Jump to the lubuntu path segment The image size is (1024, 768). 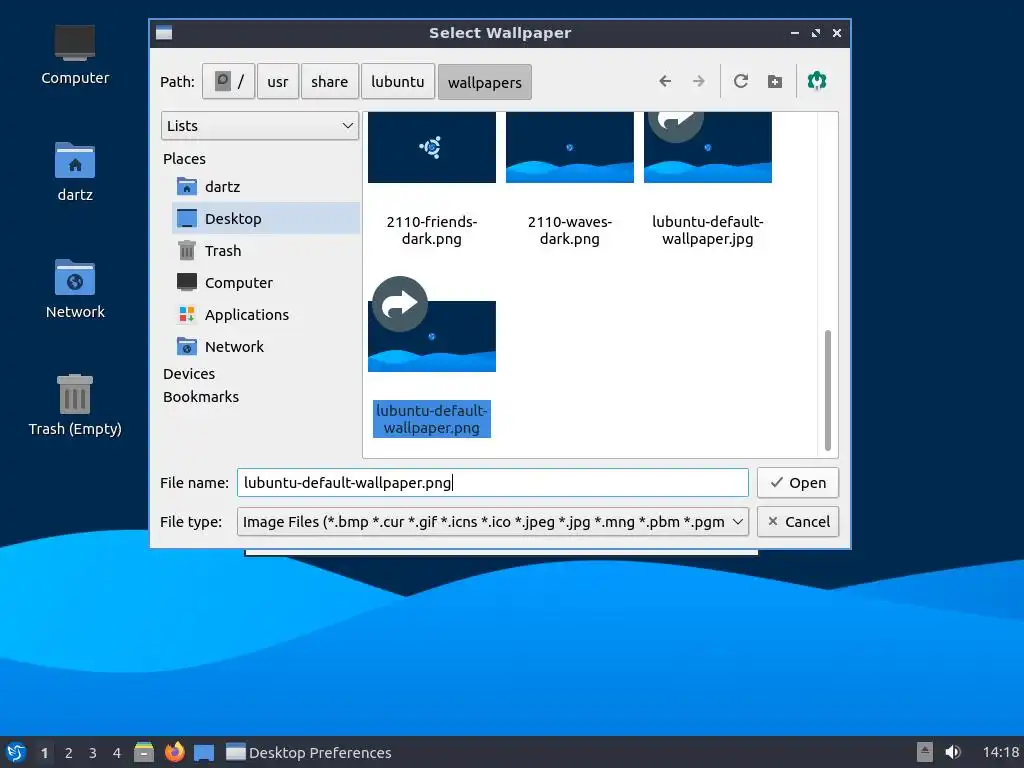pos(398,82)
